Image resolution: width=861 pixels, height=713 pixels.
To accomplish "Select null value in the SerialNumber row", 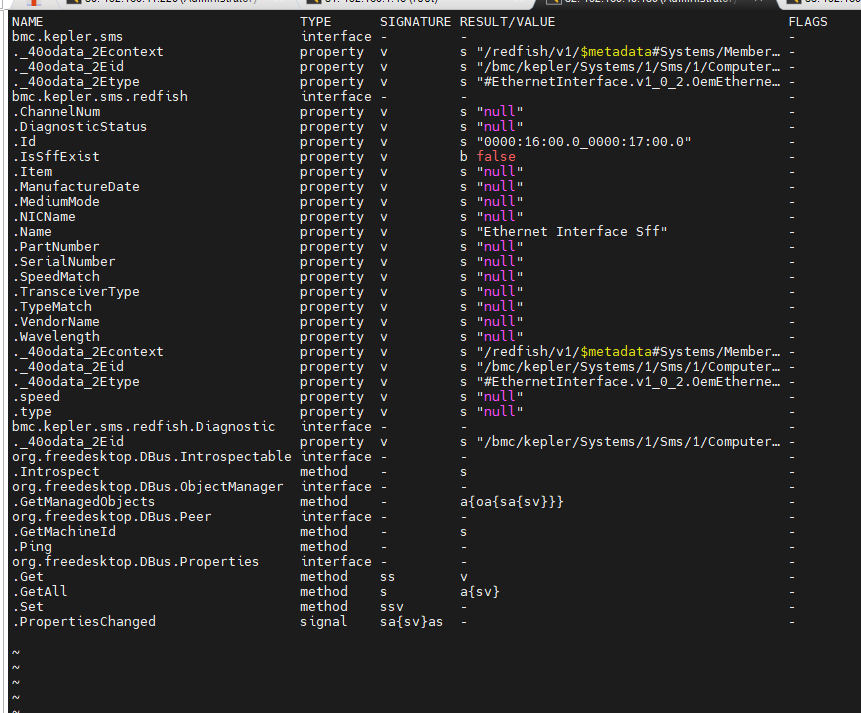I will (x=500, y=262).
